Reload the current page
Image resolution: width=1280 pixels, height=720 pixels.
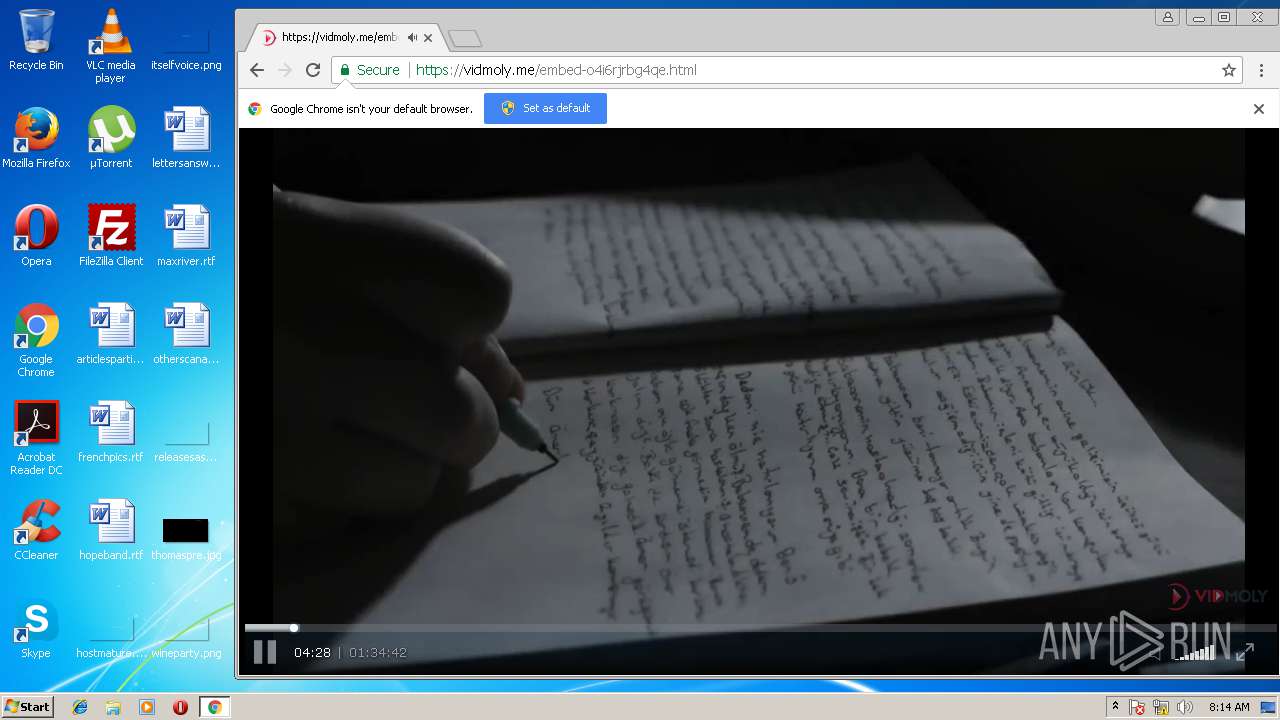click(x=313, y=70)
